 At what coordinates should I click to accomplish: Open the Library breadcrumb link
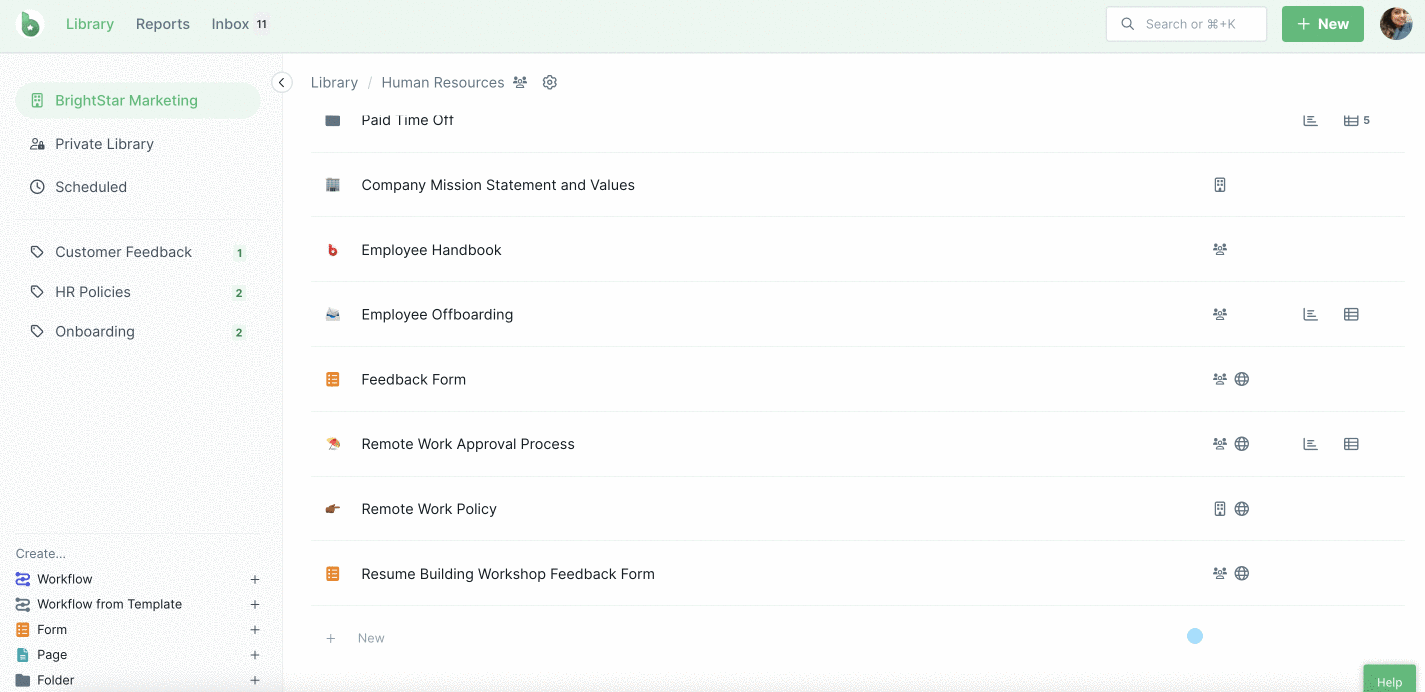click(x=334, y=82)
